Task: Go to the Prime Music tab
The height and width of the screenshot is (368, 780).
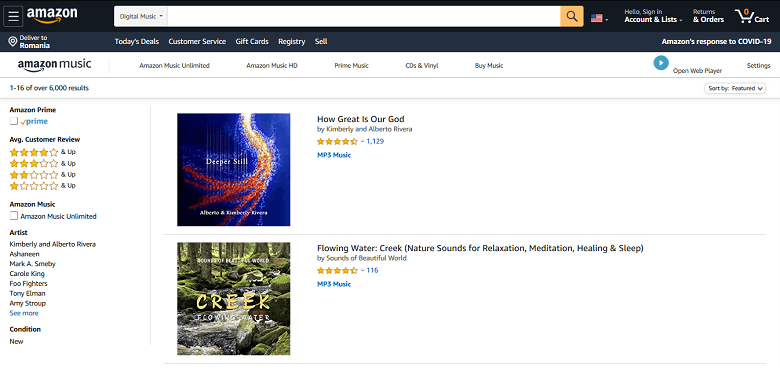Action: click(x=352, y=66)
